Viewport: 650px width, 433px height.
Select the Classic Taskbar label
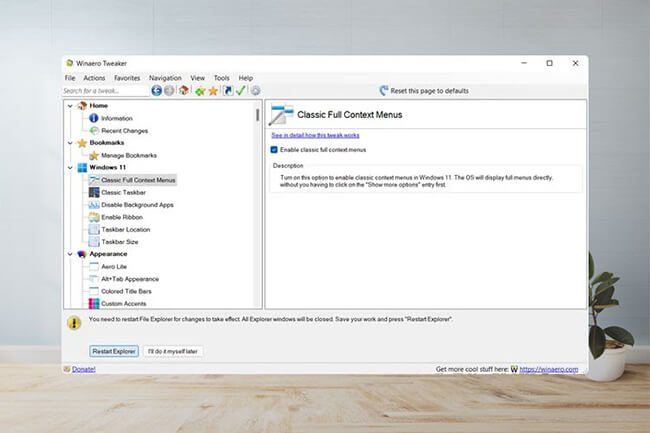(x=124, y=193)
